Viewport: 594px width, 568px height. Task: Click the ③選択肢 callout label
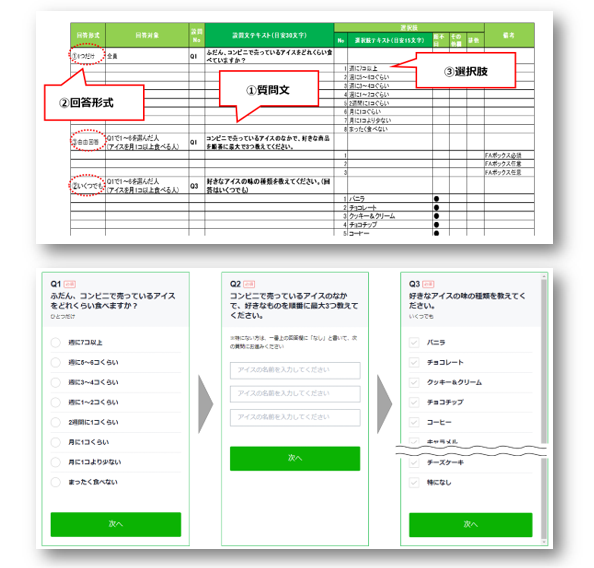466,71
